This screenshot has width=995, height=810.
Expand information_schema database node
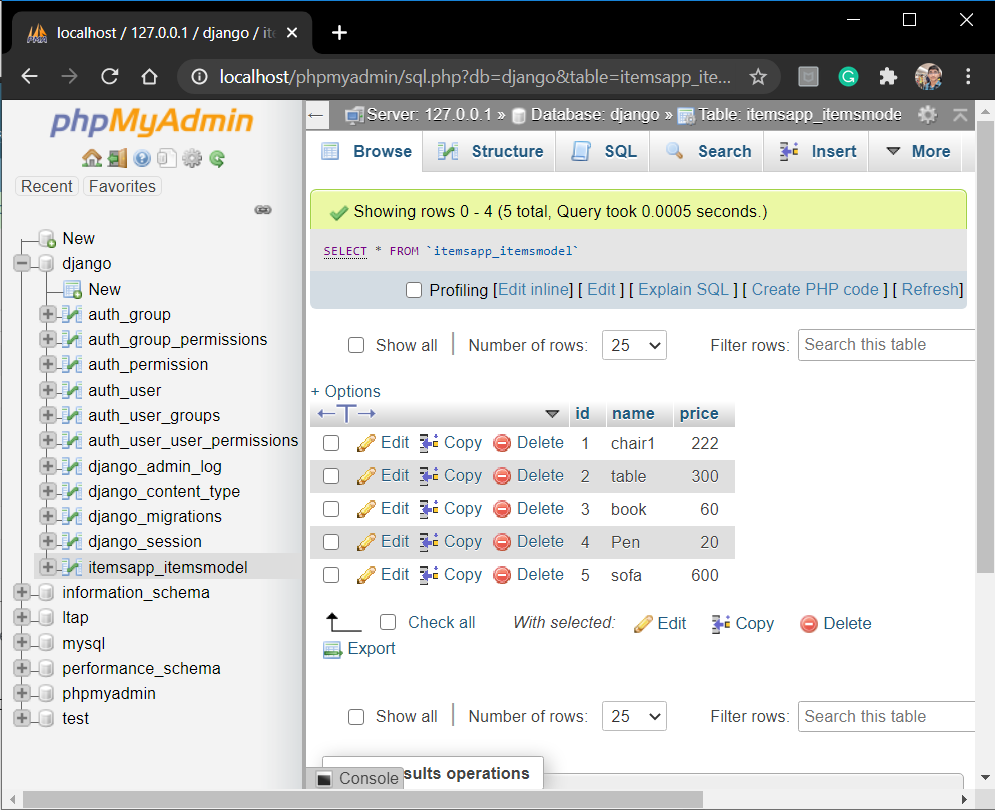click(x=22, y=592)
